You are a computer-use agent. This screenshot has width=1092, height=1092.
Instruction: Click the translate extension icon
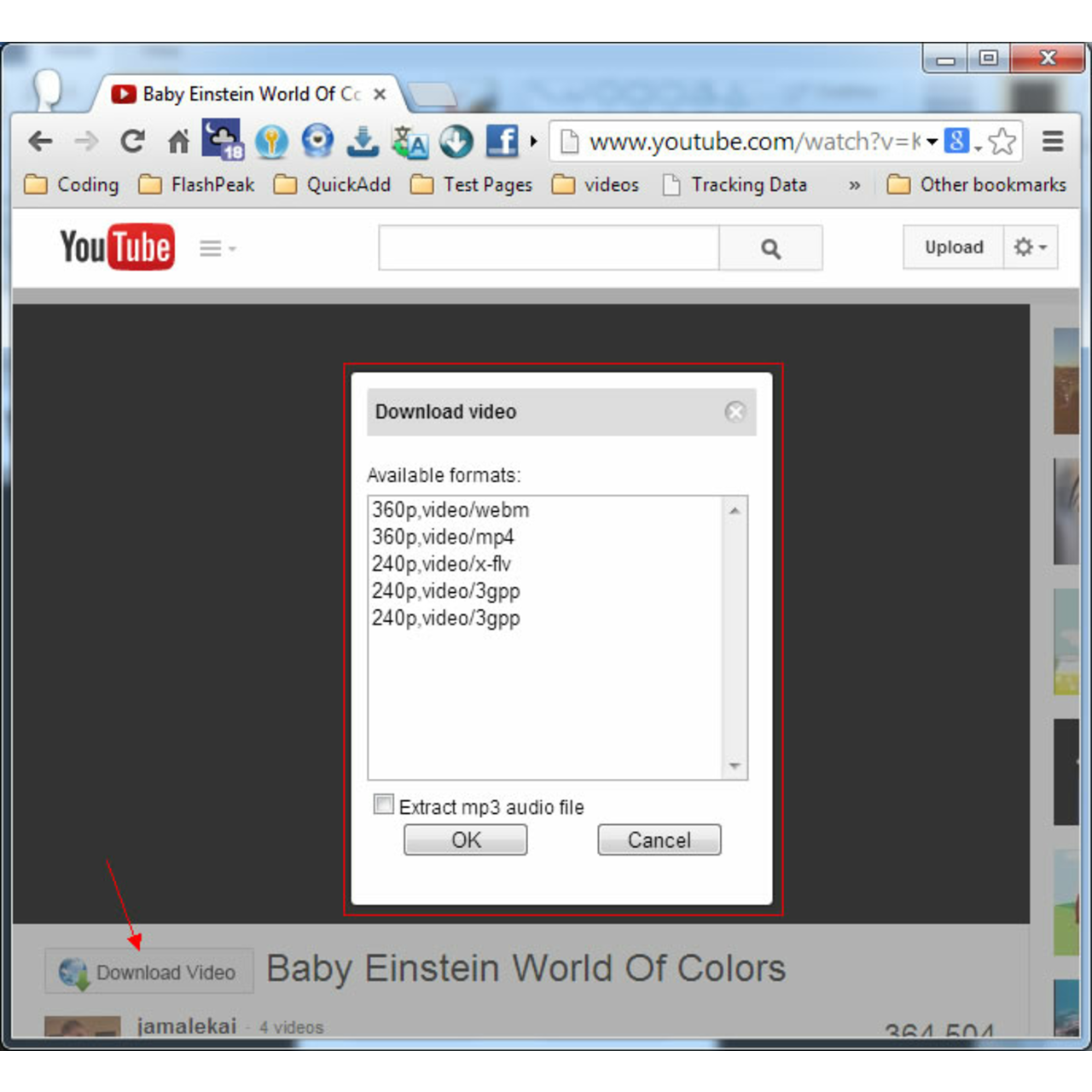click(409, 142)
